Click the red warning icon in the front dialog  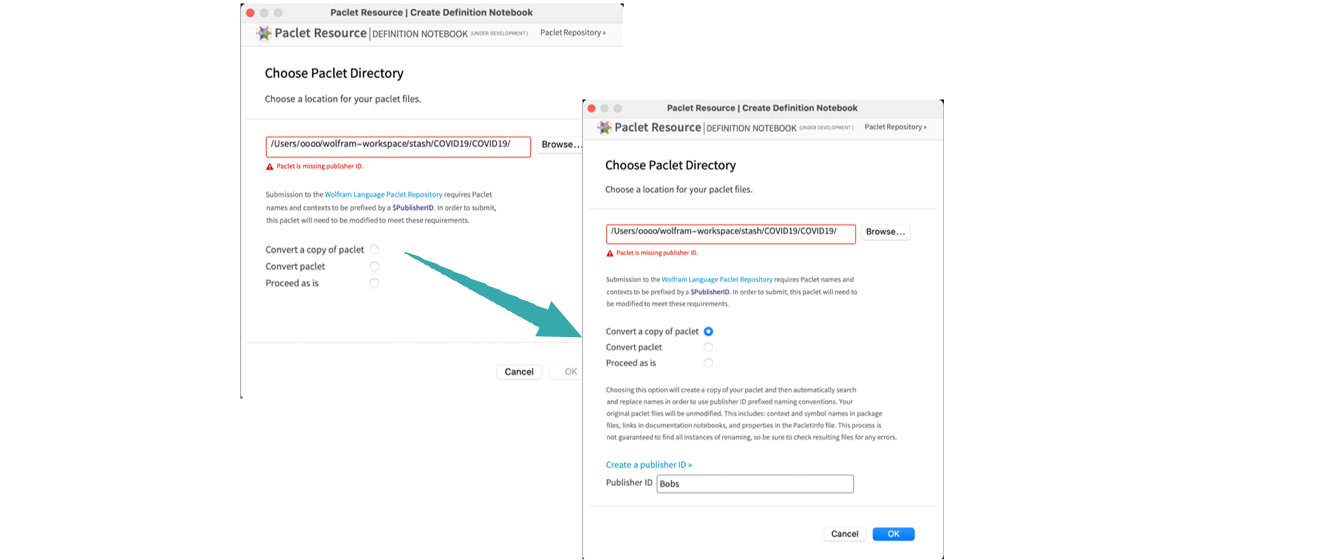click(610, 254)
